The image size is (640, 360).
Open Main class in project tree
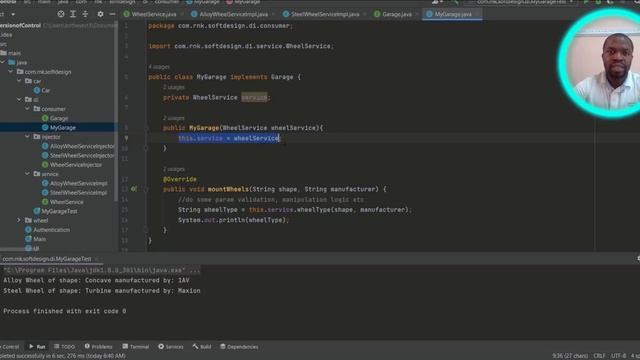pyautogui.click(x=40, y=239)
